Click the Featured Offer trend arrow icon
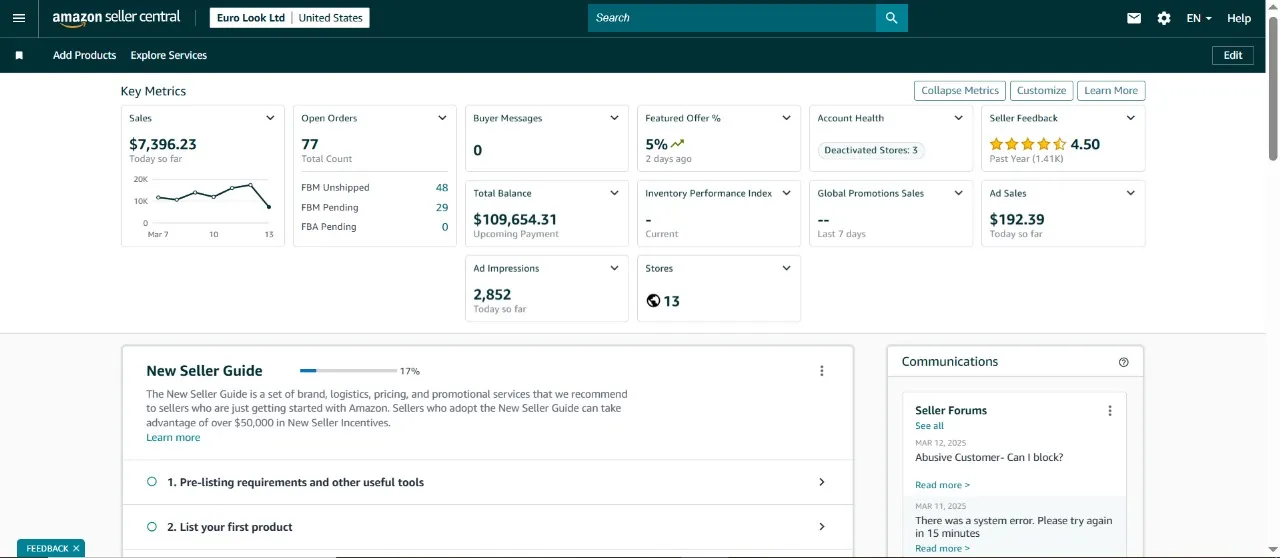Viewport: 1280px width, 558px height. click(x=678, y=144)
